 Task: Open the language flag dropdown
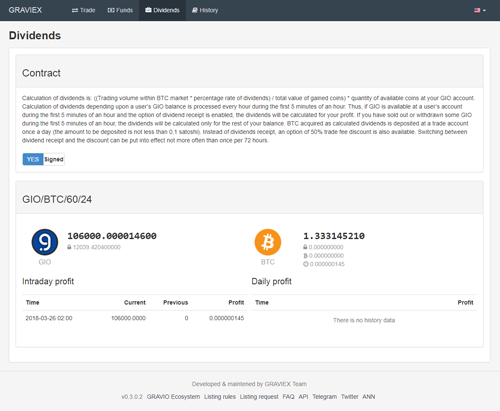click(x=480, y=10)
